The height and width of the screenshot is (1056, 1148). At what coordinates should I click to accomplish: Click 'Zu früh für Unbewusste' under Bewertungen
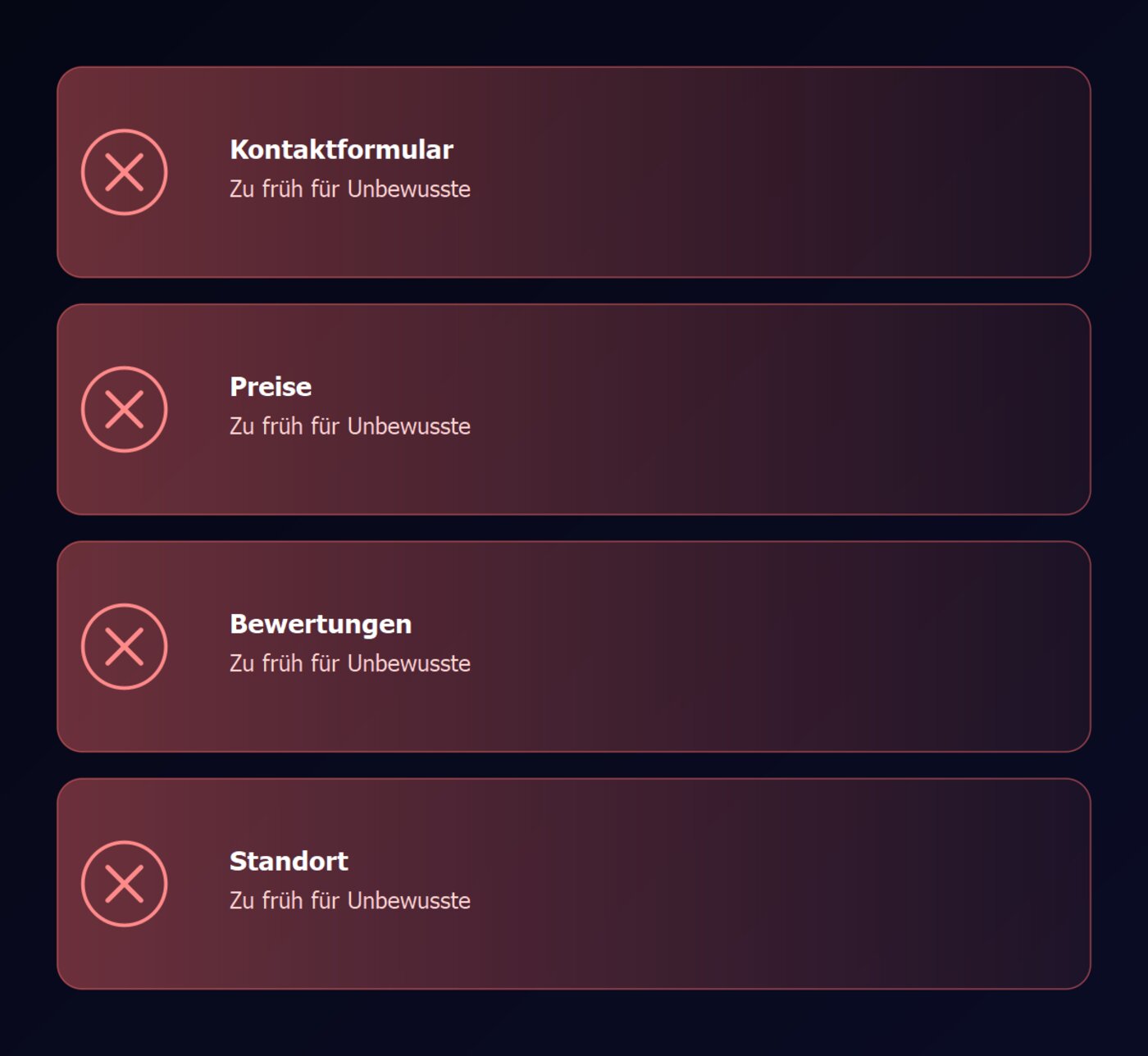(x=350, y=663)
